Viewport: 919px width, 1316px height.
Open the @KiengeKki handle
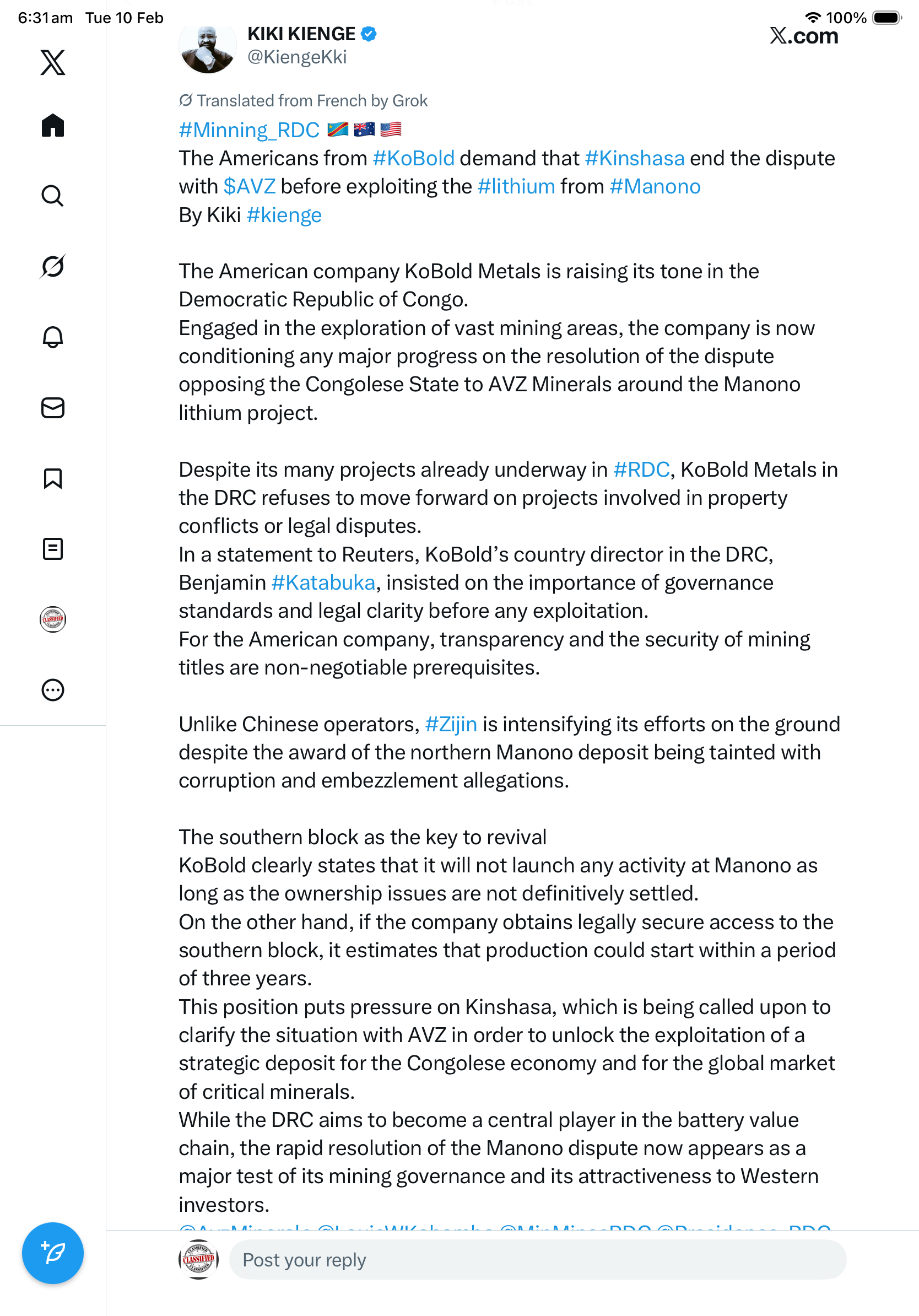point(297,57)
